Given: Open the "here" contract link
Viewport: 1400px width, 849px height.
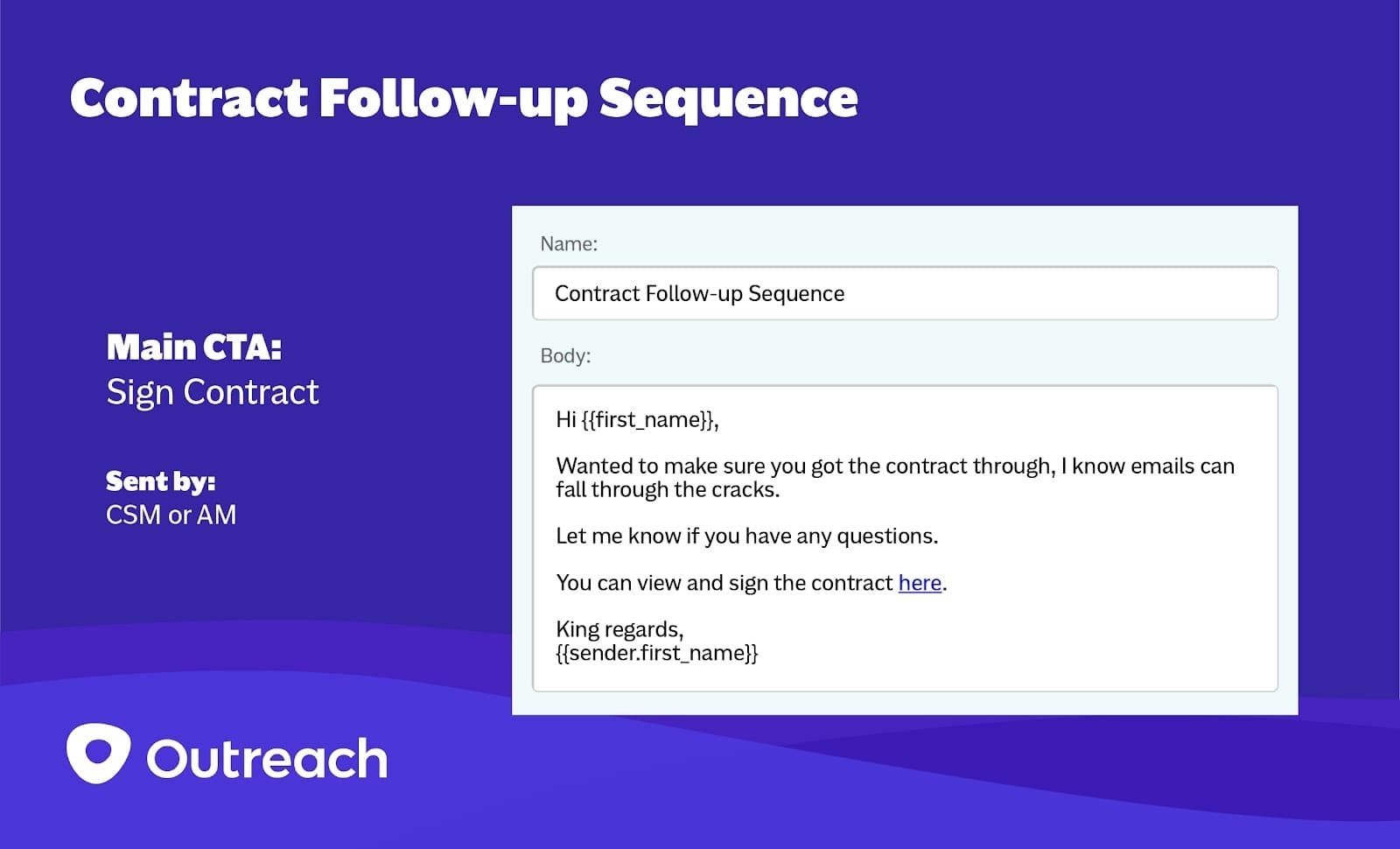Looking at the screenshot, I should pyautogui.click(x=920, y=583).
